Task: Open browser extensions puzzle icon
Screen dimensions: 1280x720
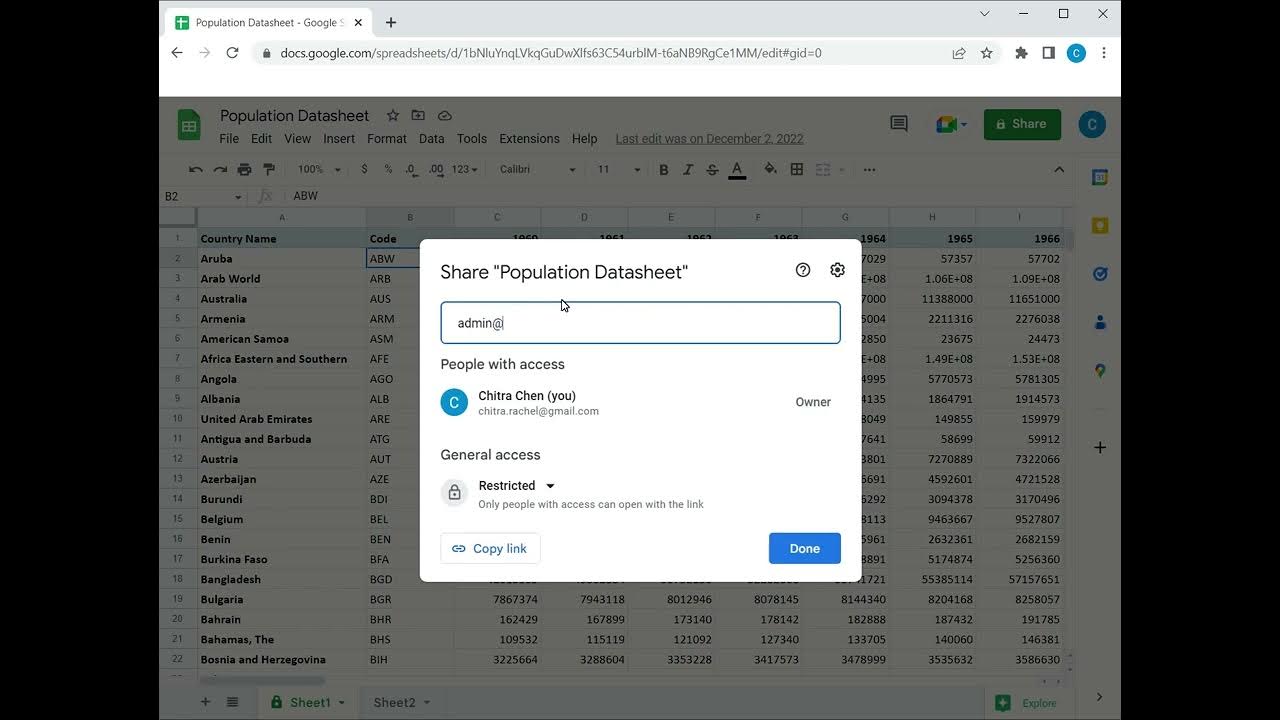Action: tap(1021, 53)
